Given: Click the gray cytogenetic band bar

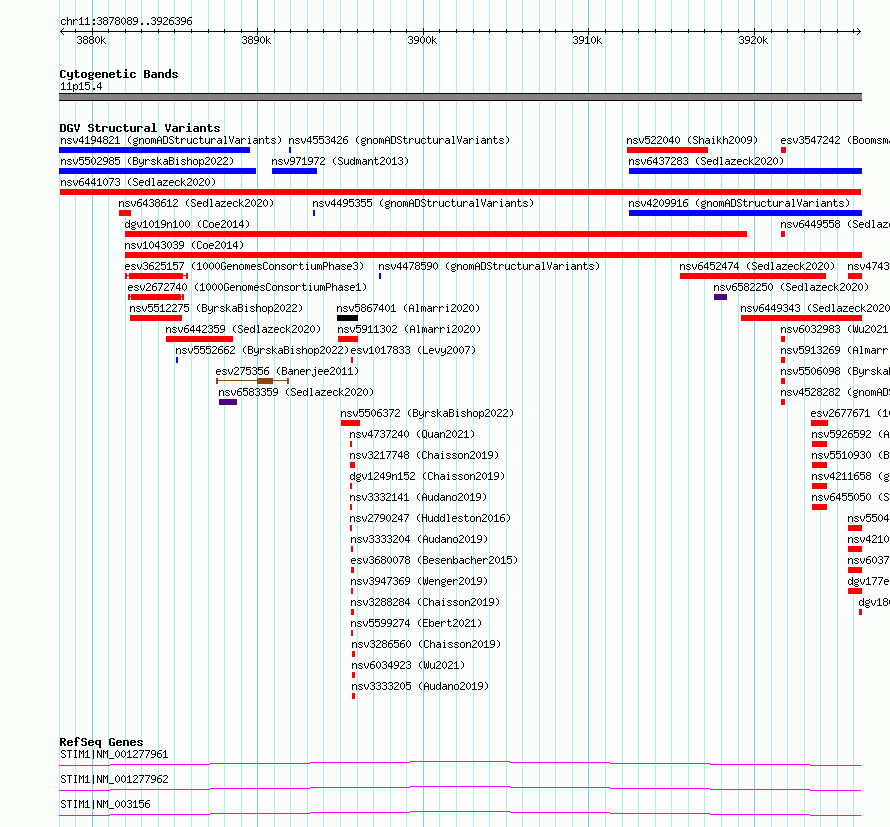Looking at the screenshot, I should coord(460,97).
